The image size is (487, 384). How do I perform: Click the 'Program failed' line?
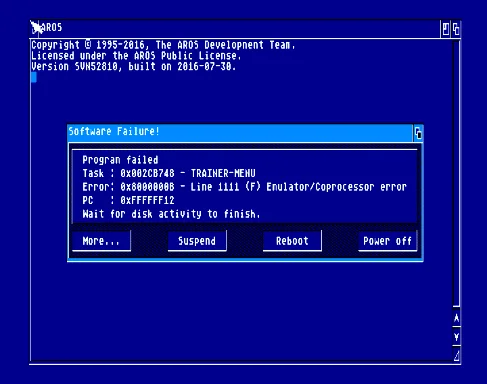point(120,160)
